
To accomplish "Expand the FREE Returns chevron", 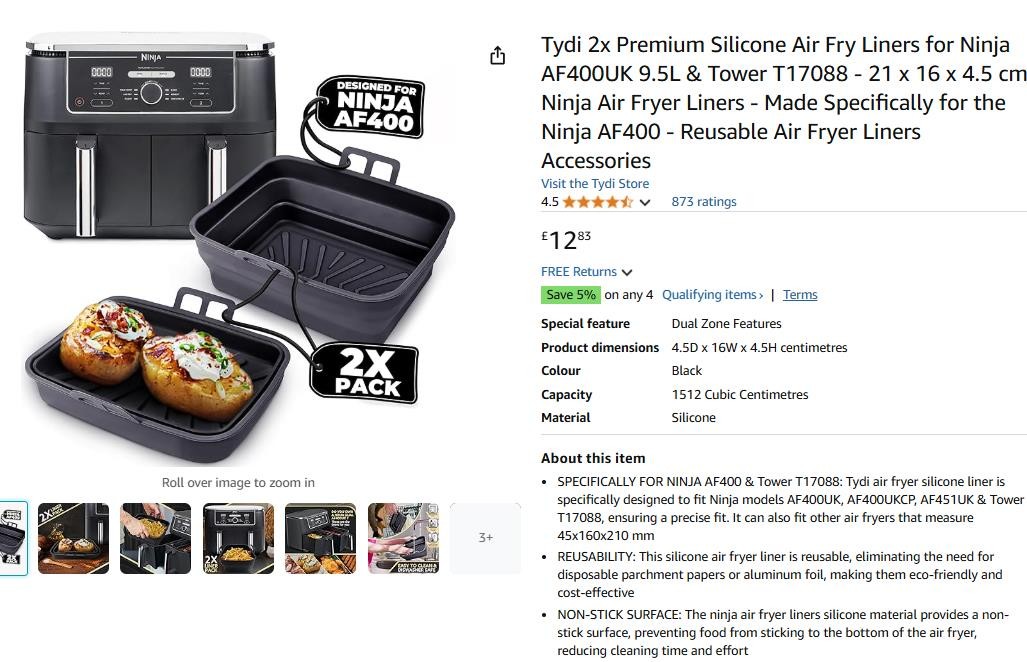I will (x=627, y=272).
